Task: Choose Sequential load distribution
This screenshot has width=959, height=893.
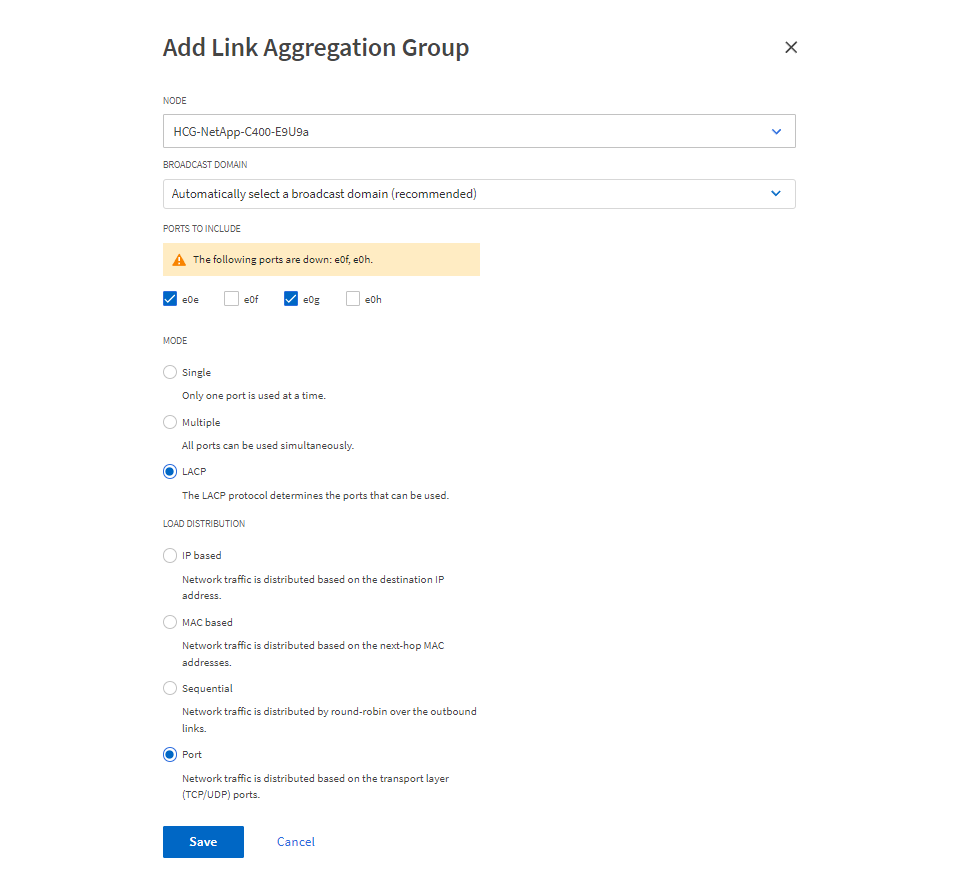Action: [170, 688]
